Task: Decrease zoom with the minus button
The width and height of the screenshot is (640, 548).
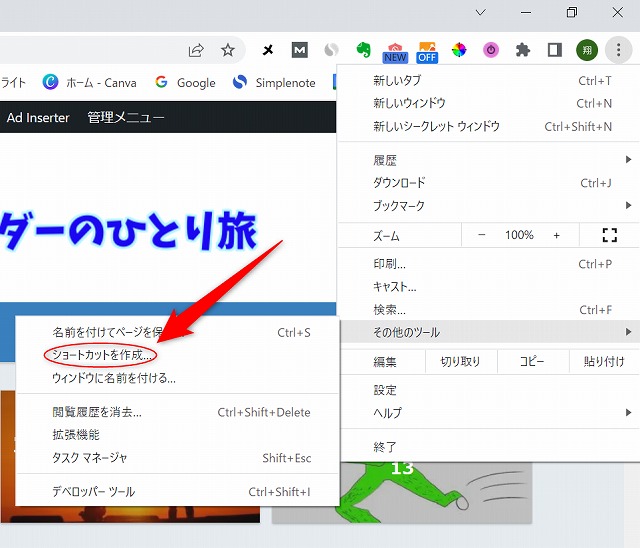Action: 482,235
